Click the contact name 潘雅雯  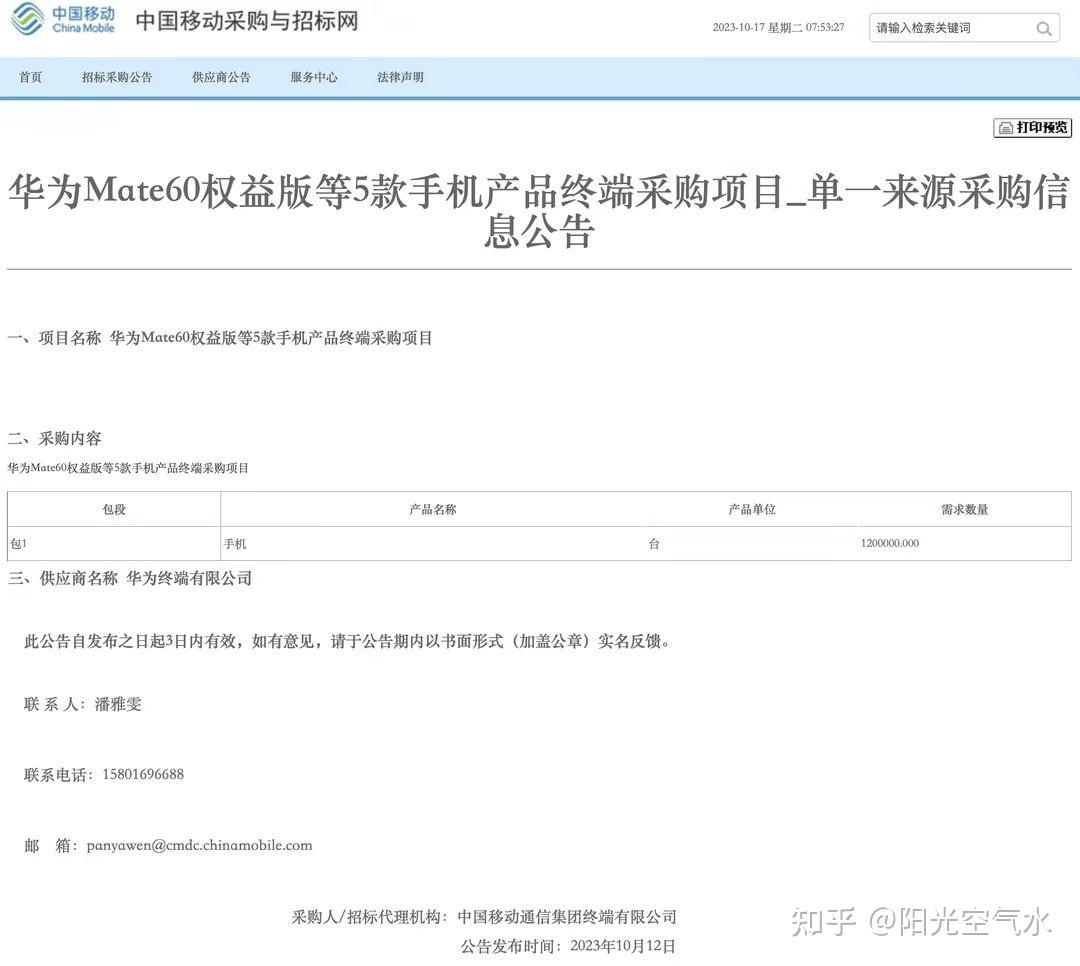(x=118, y=704)
